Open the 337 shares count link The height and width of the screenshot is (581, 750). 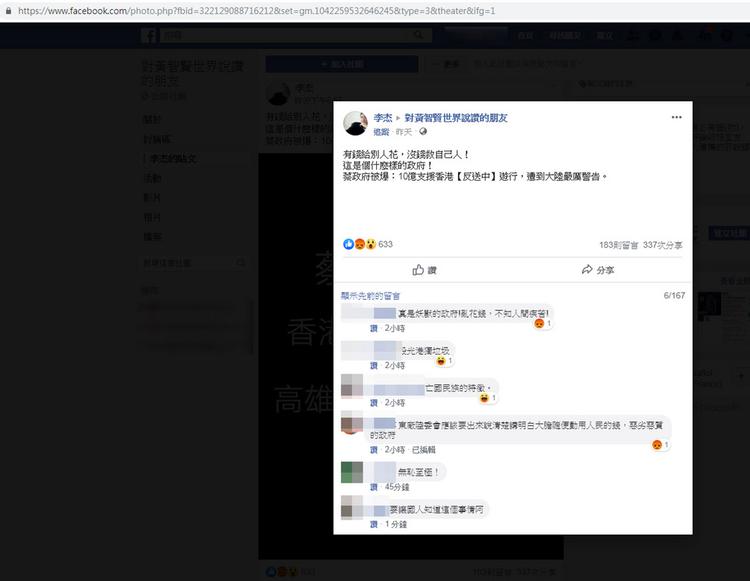(x=662, y=245)
